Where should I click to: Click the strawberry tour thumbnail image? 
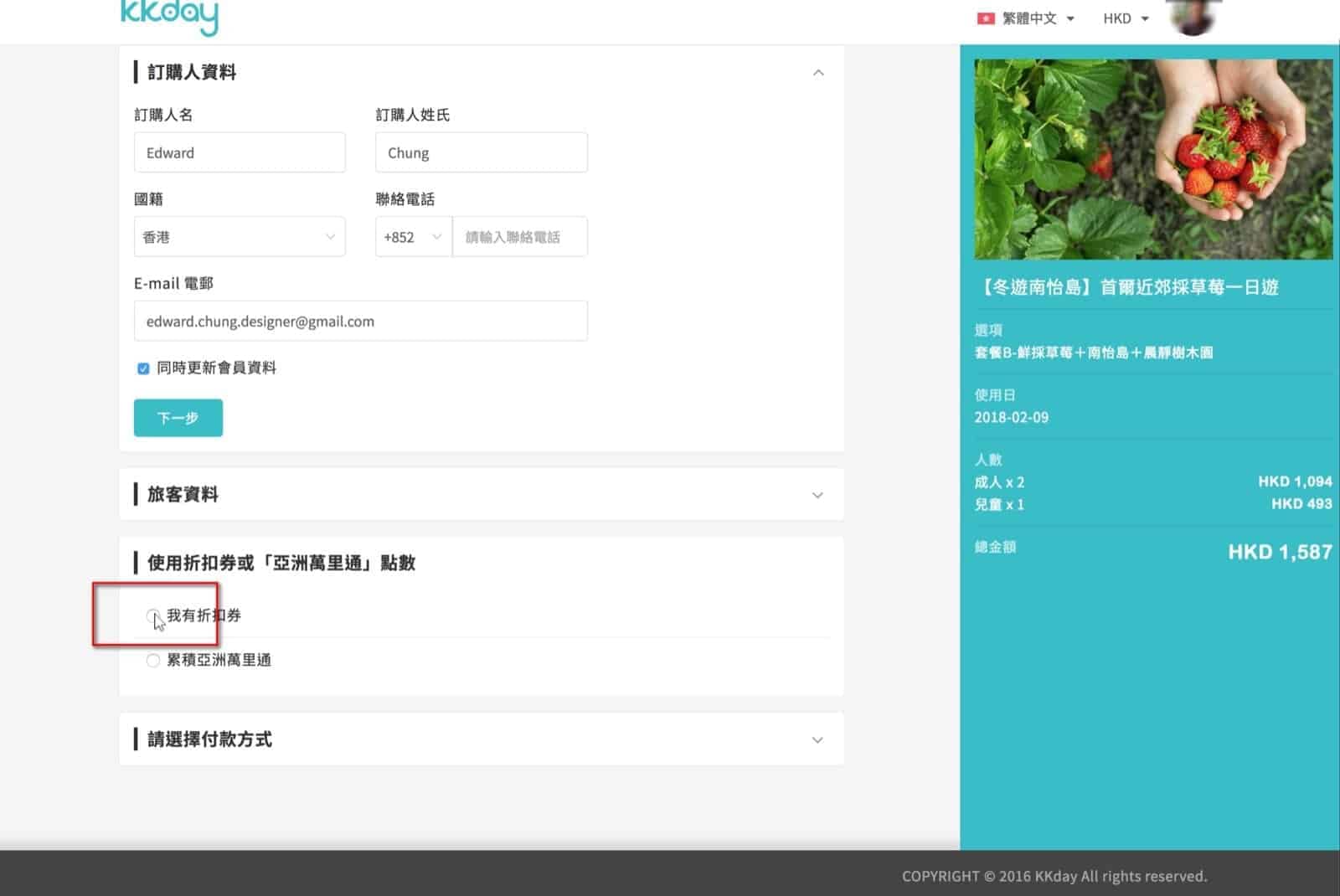(x=1152, y=159)
